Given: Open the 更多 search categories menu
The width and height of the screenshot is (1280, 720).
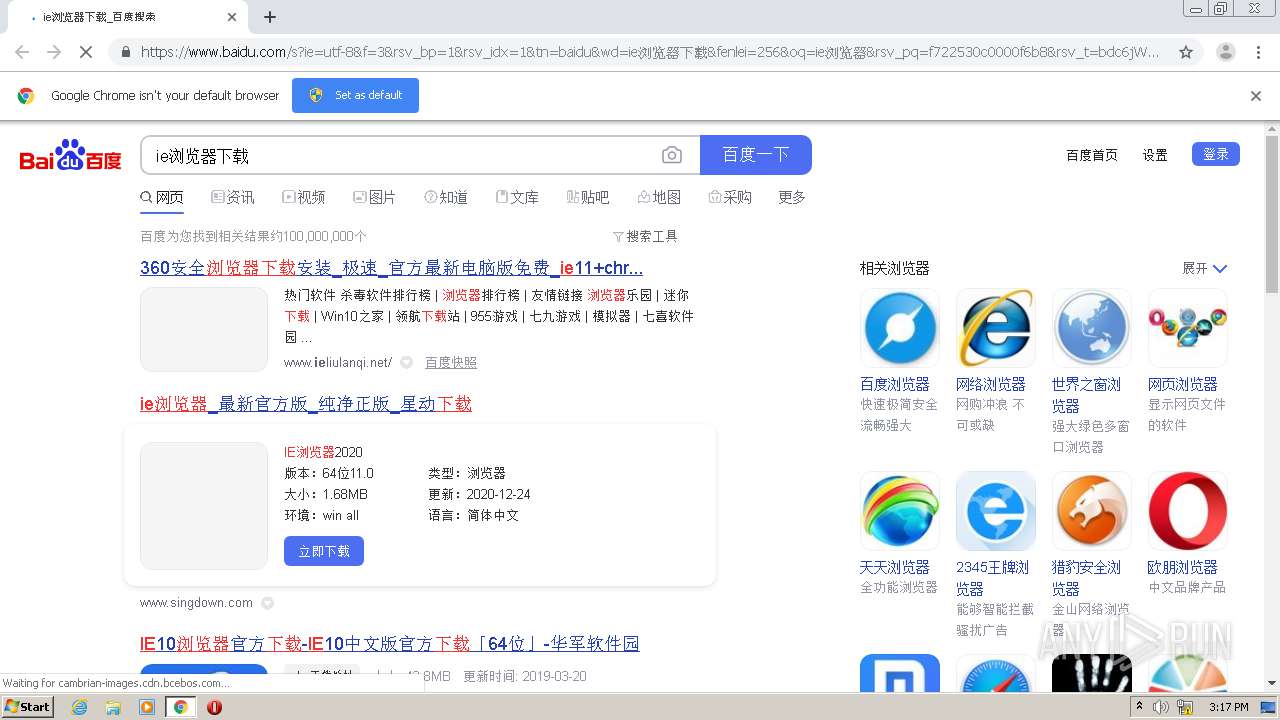Looking at the screenshot, I should (792, 197).
